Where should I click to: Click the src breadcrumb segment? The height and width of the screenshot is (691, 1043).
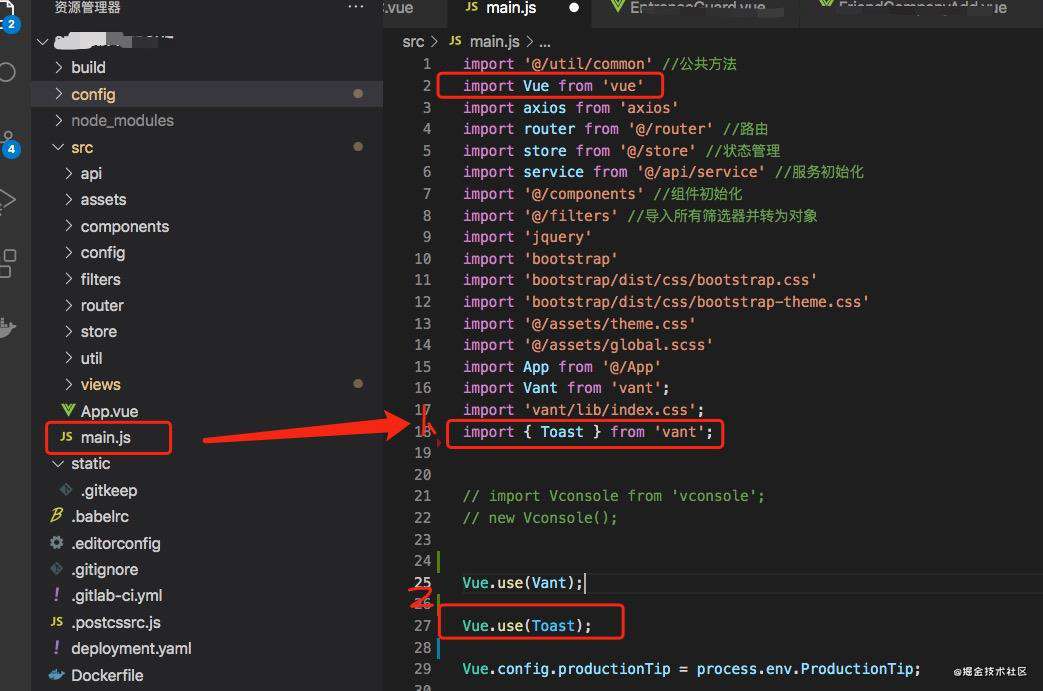click(413, 41)
